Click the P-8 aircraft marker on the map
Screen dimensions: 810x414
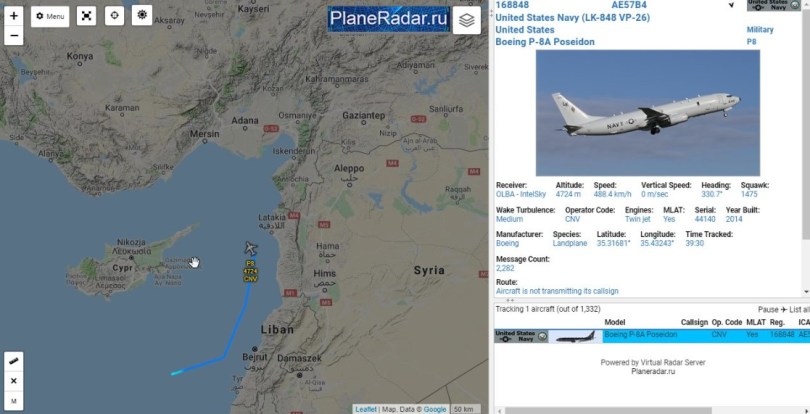point(251,248)
